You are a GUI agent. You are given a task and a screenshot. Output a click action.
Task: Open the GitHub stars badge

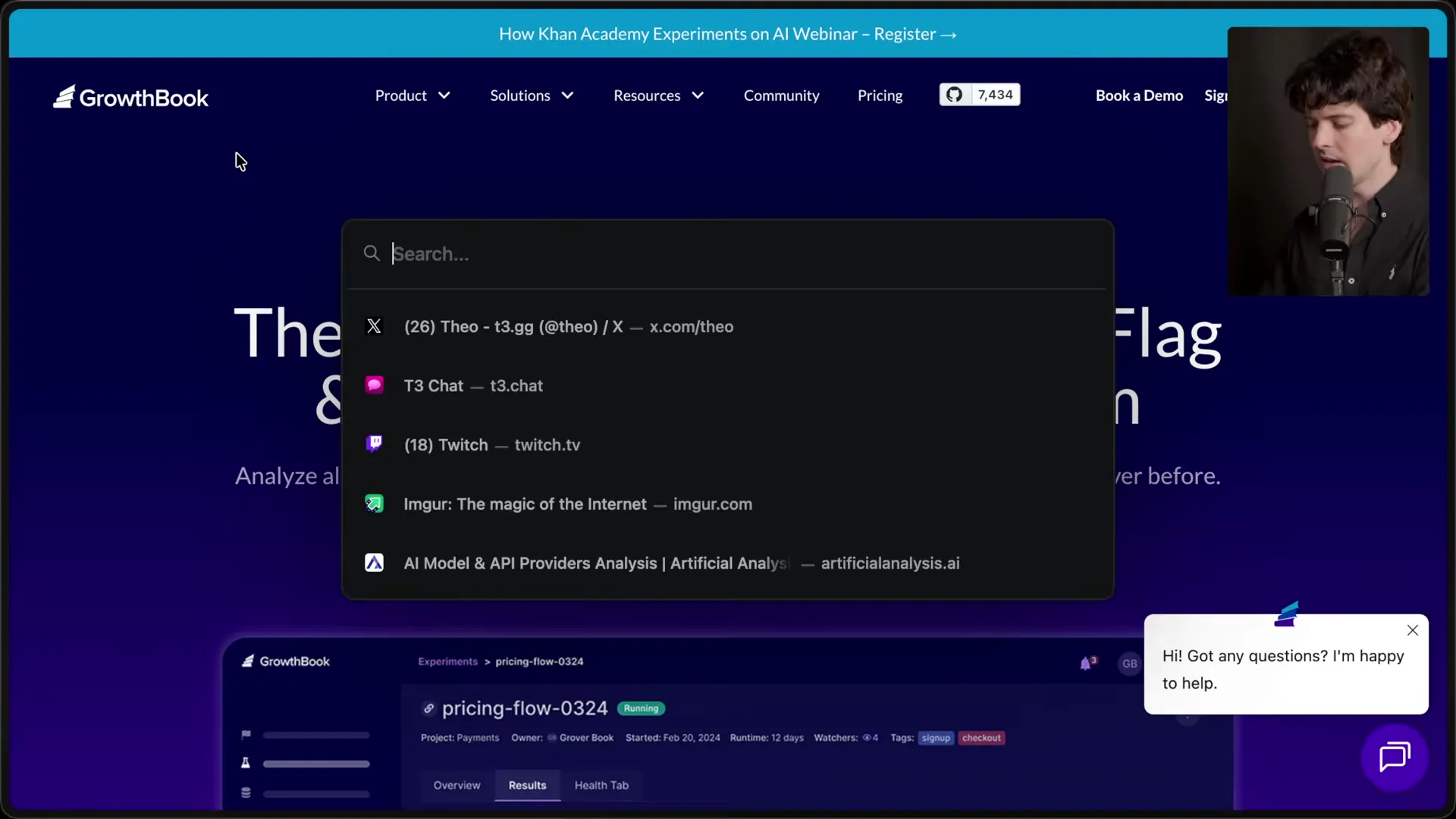979,95
